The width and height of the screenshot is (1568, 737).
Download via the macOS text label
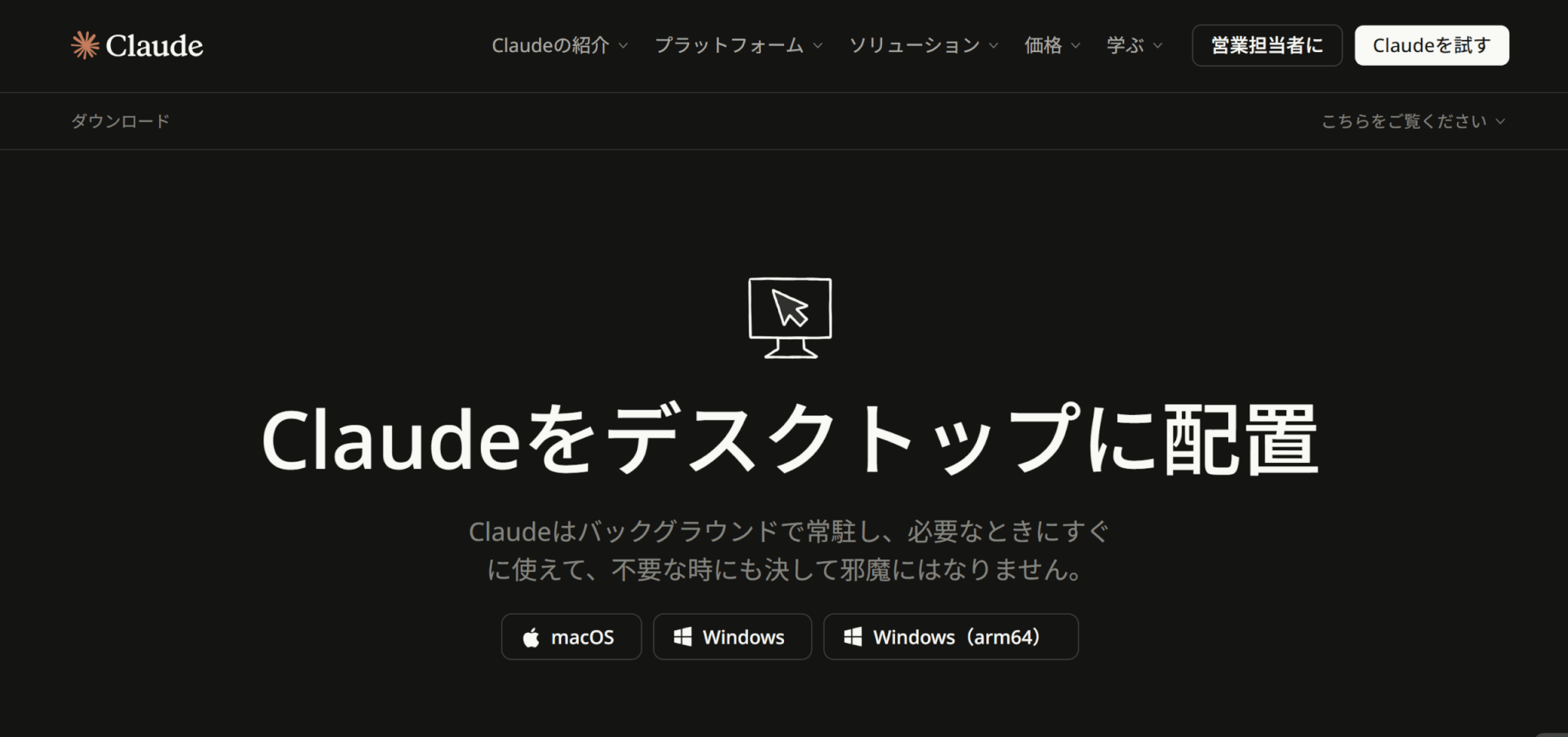coord(582,638)
